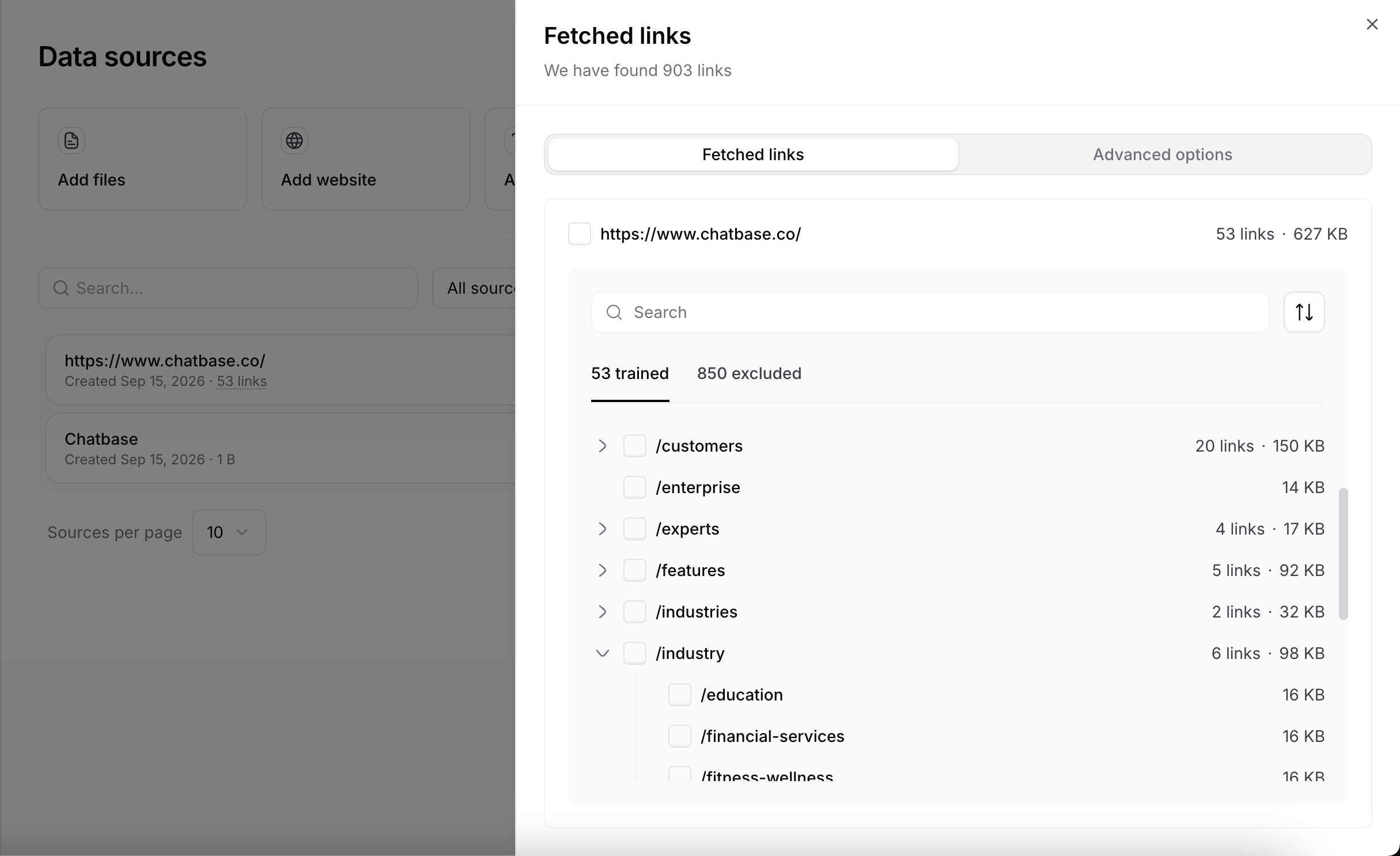The height and width of the screenshot is (856, 1400).
Task: Check the /industries checkbox
Action: [x=635, y=612]
